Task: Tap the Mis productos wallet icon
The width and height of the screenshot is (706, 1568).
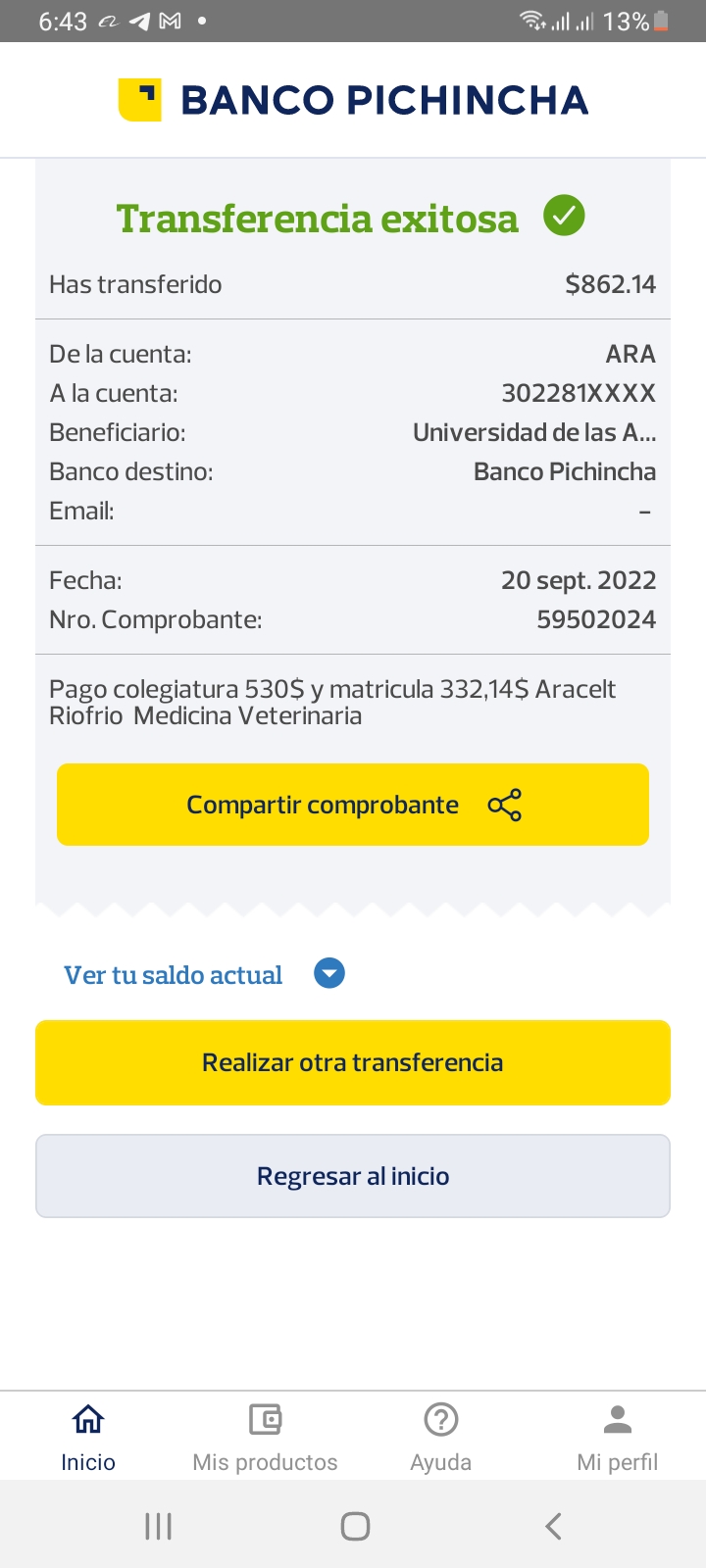Action: tap(265, 1418)
